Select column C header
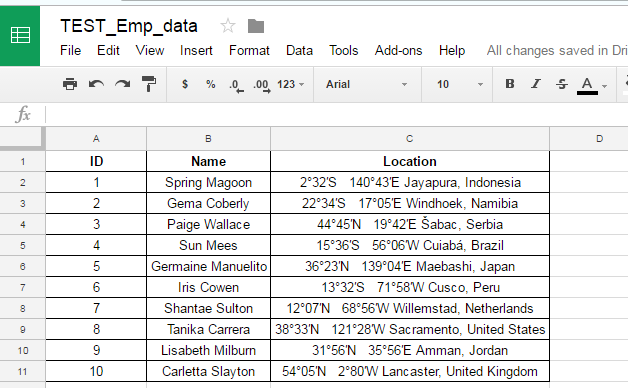The height and width of the screenshot is (388, 628). [x=410, y=139]
